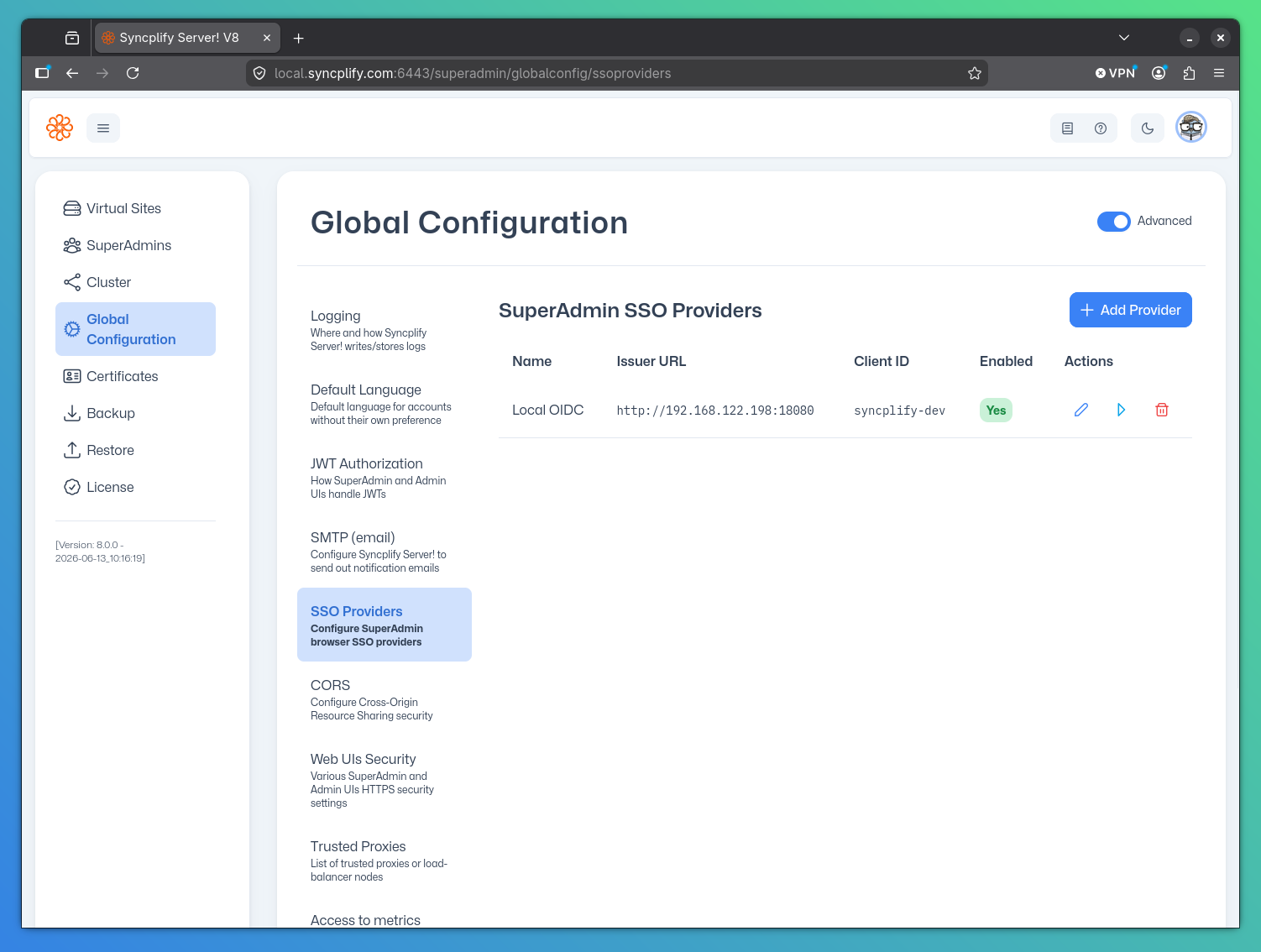The height and width of the screenshot is (952, 1261).
Task: Open the VPN indicator in browser toolbar
Action: point(1115,73)
